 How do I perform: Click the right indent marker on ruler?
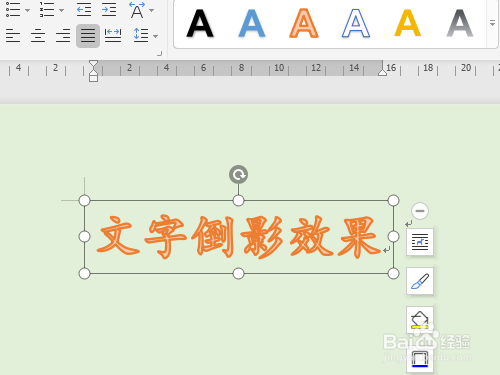point(383,73)
